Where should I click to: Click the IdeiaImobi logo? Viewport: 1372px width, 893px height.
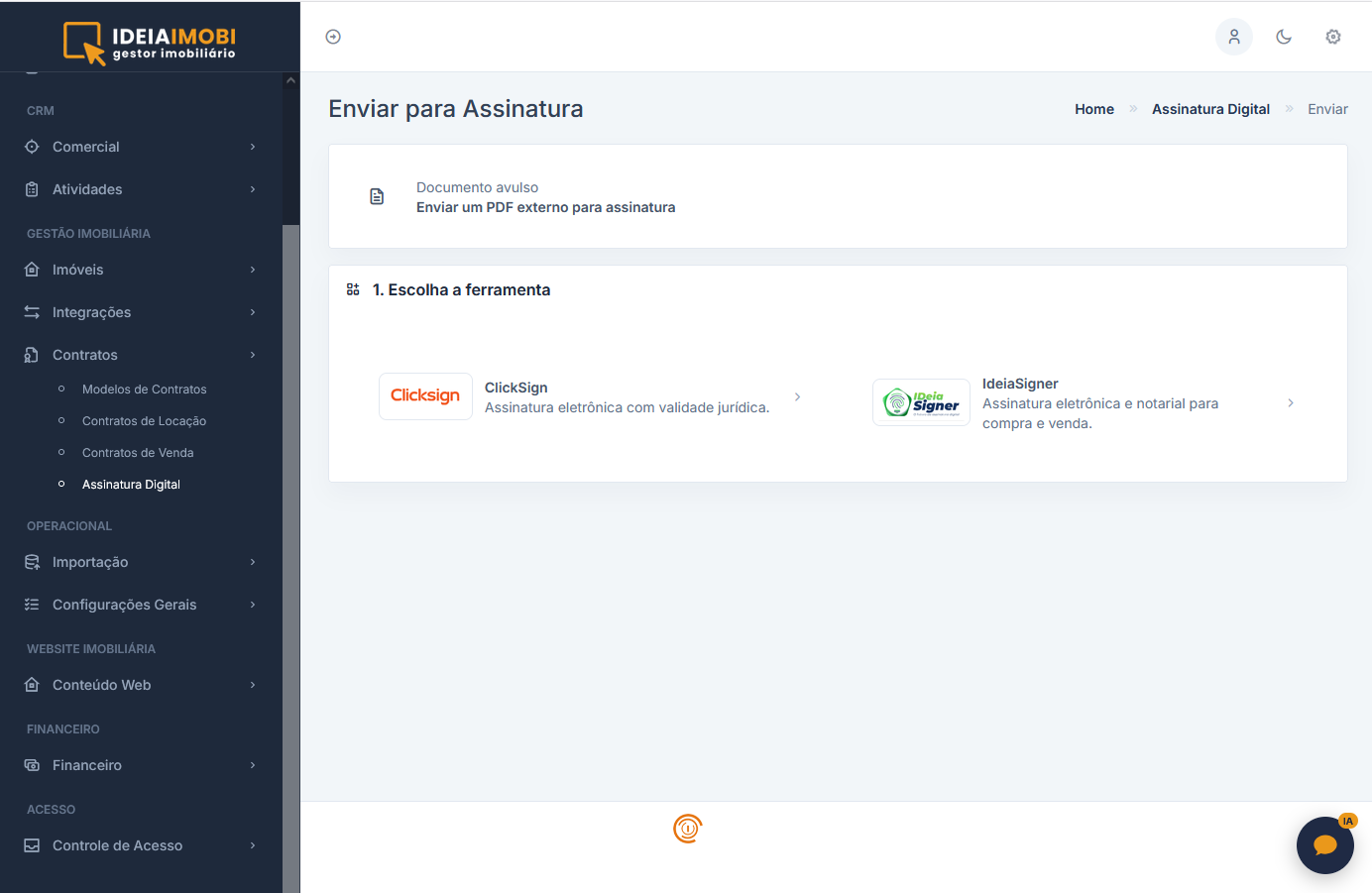[150, 43]
